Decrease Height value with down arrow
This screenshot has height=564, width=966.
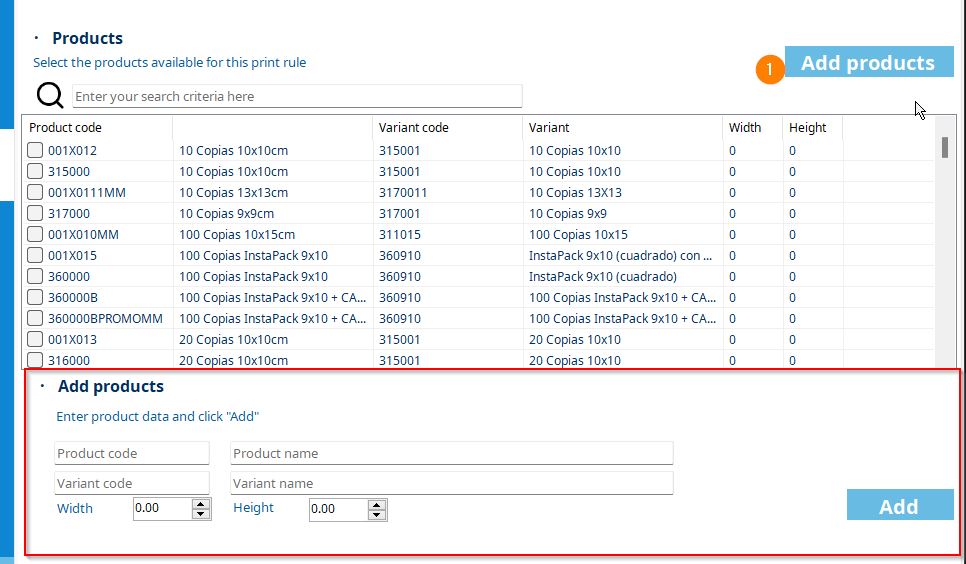pos(377,514)
